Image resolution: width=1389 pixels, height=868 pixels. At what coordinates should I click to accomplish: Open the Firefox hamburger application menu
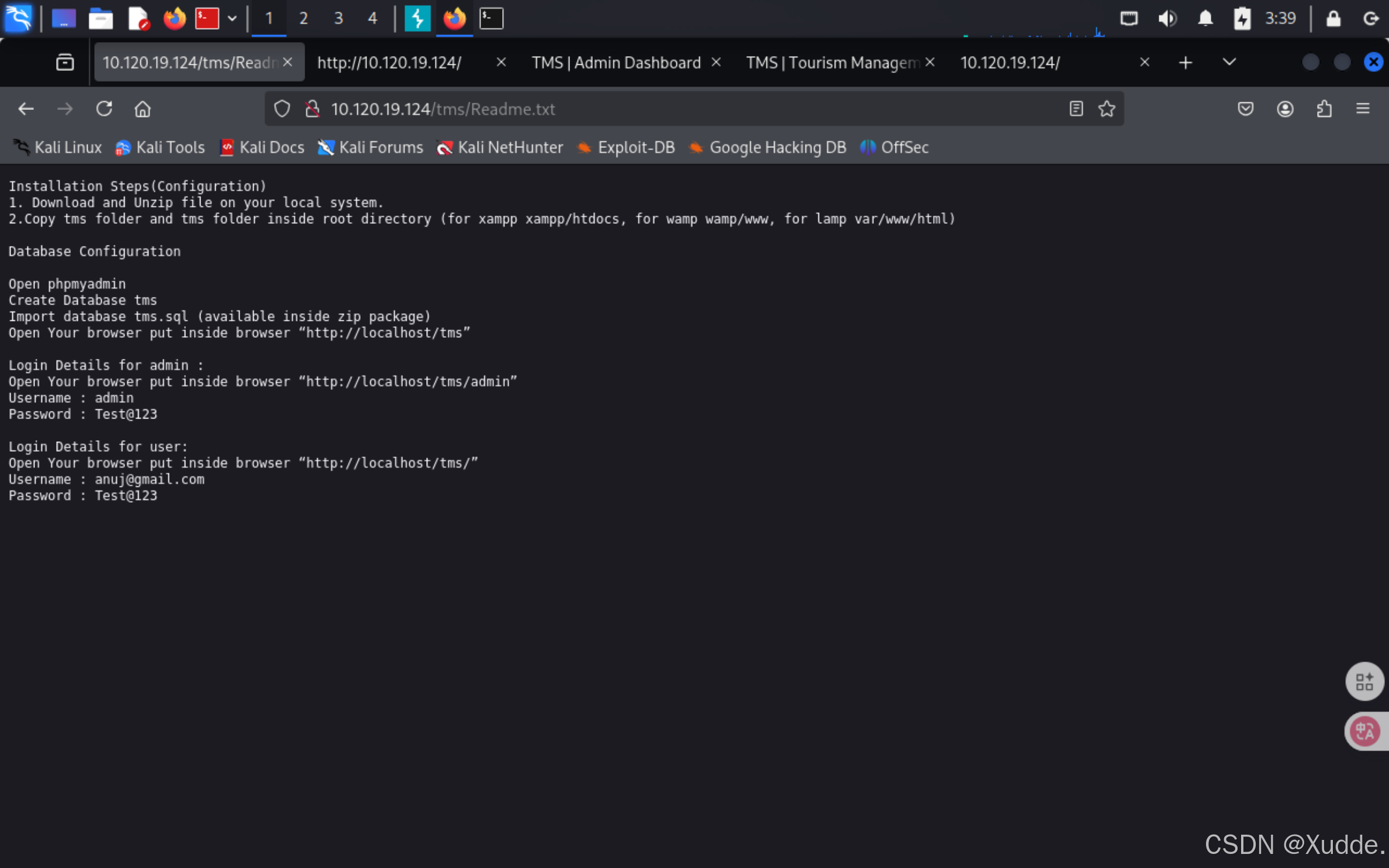click(1363, 109)
